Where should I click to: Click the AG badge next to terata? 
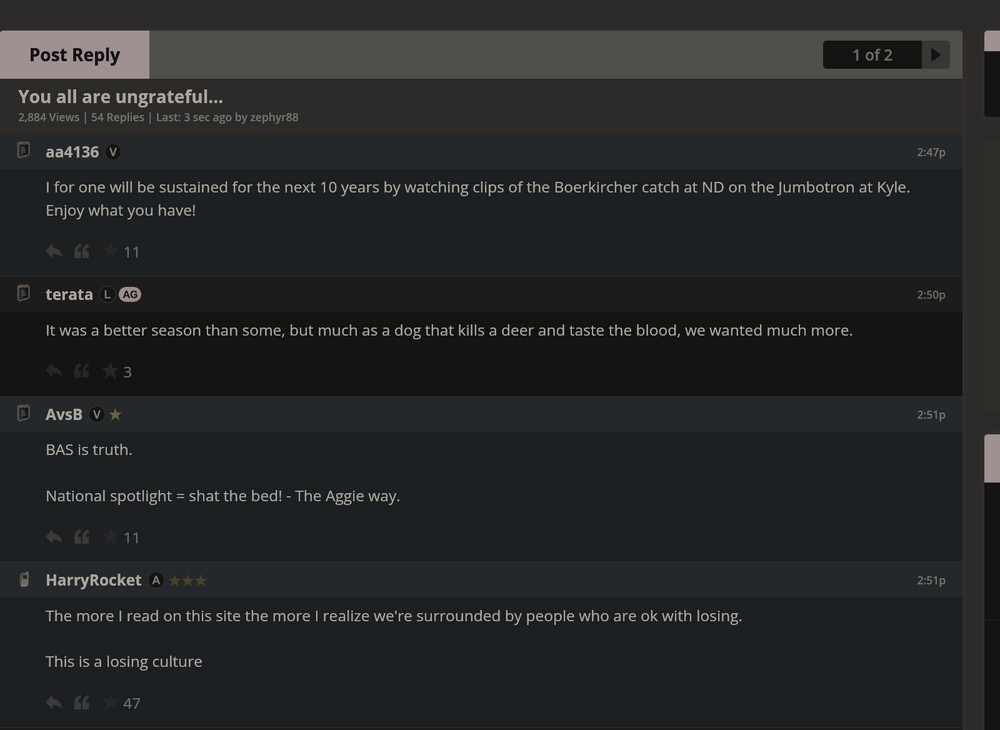point(130,294)
